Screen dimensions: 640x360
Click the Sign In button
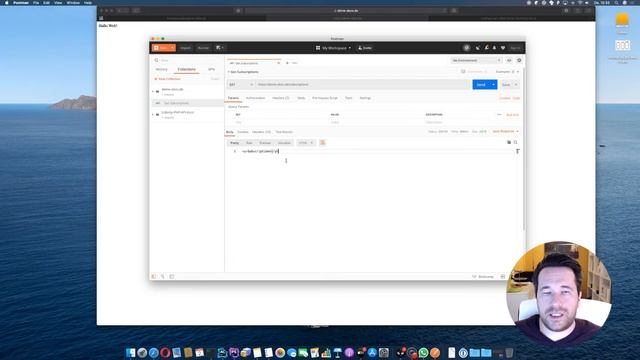[515, 48]
